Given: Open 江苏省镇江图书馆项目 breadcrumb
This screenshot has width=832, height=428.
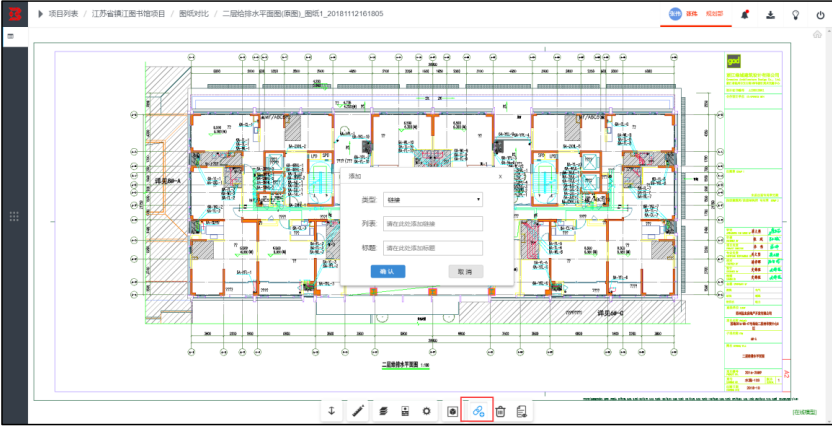Looking at the screenshot, I should [128, 14].
